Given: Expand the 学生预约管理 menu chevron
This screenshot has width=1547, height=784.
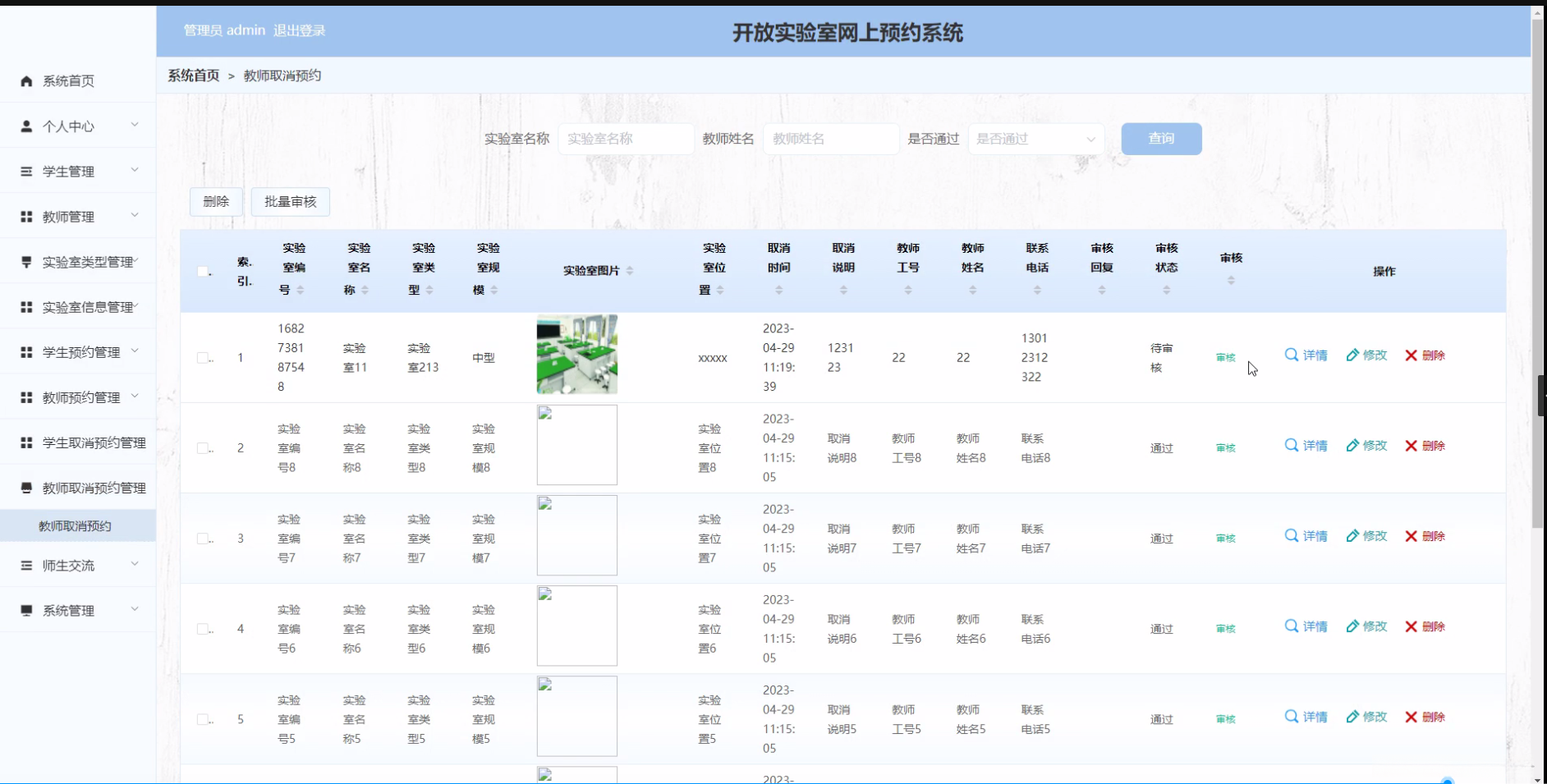Looking at the screenshot, I should point(135,351).
